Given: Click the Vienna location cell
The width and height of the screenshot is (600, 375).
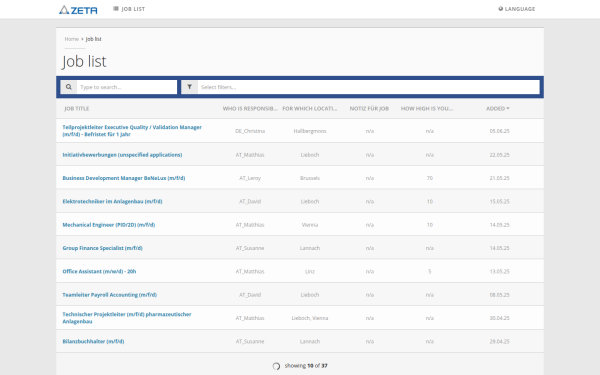Looking at the screenshot, I should (x=310, y=225).
